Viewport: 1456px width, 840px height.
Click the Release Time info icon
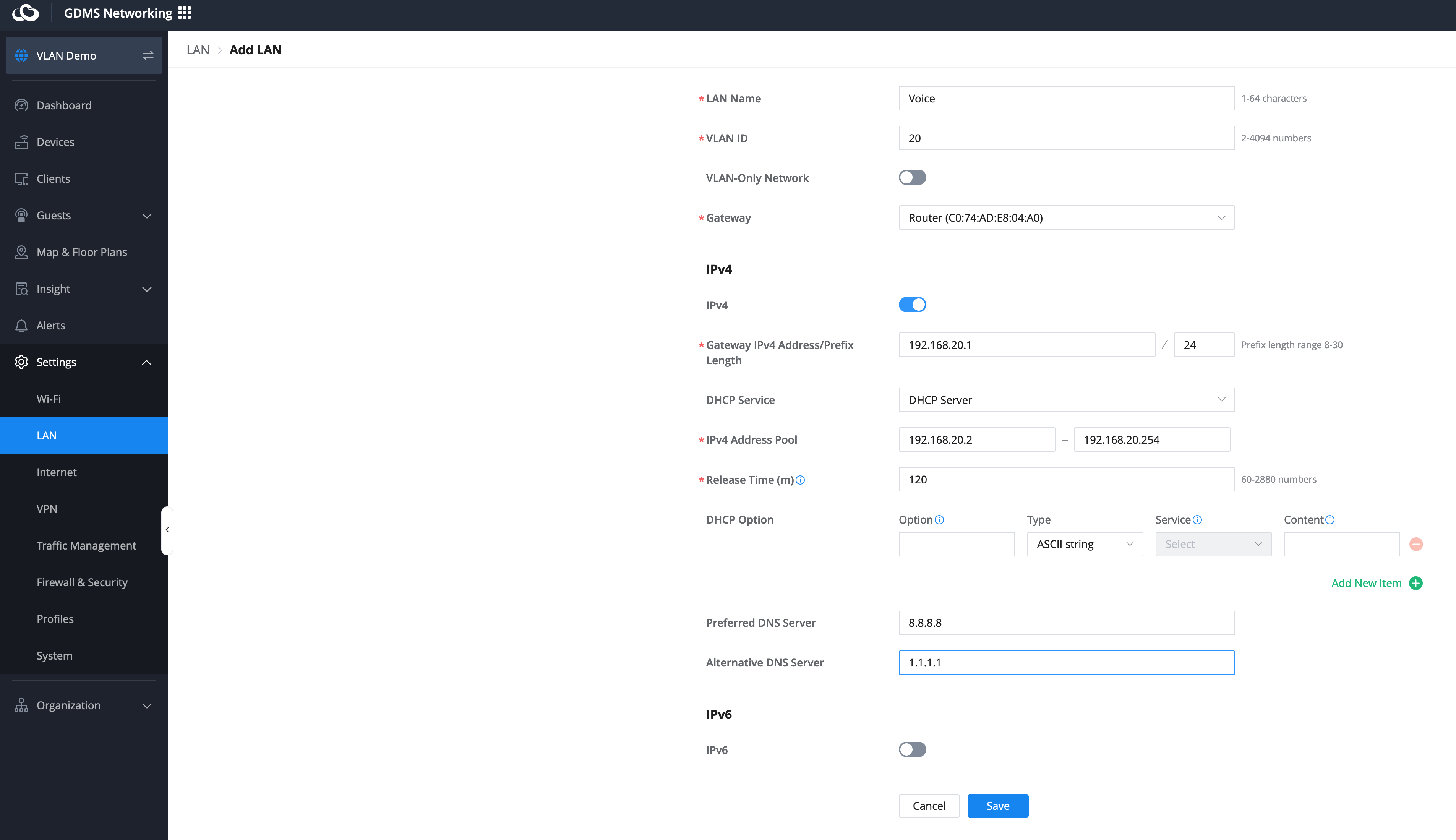coord(800,480)
